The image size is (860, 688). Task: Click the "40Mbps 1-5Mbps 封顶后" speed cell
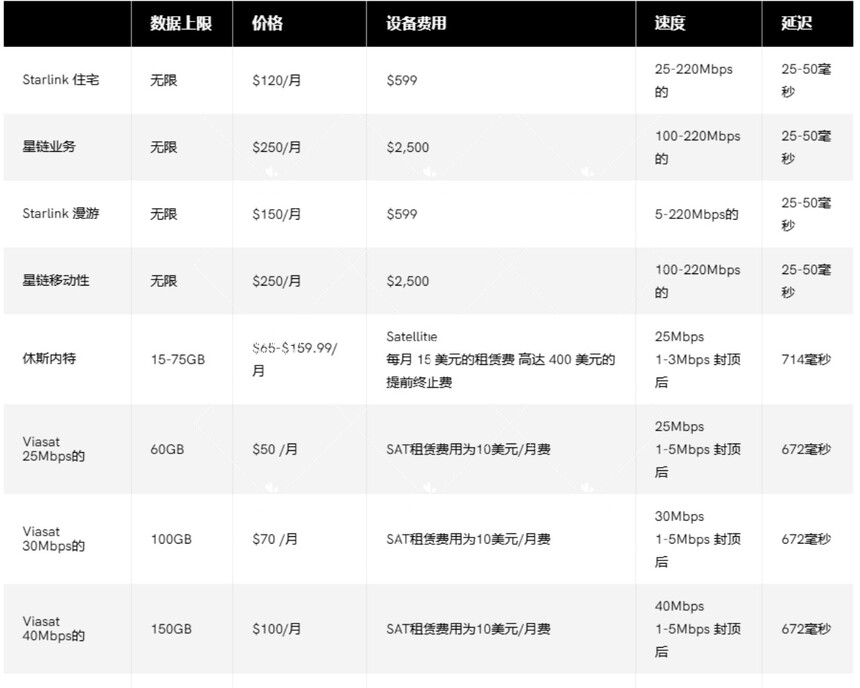697,630
